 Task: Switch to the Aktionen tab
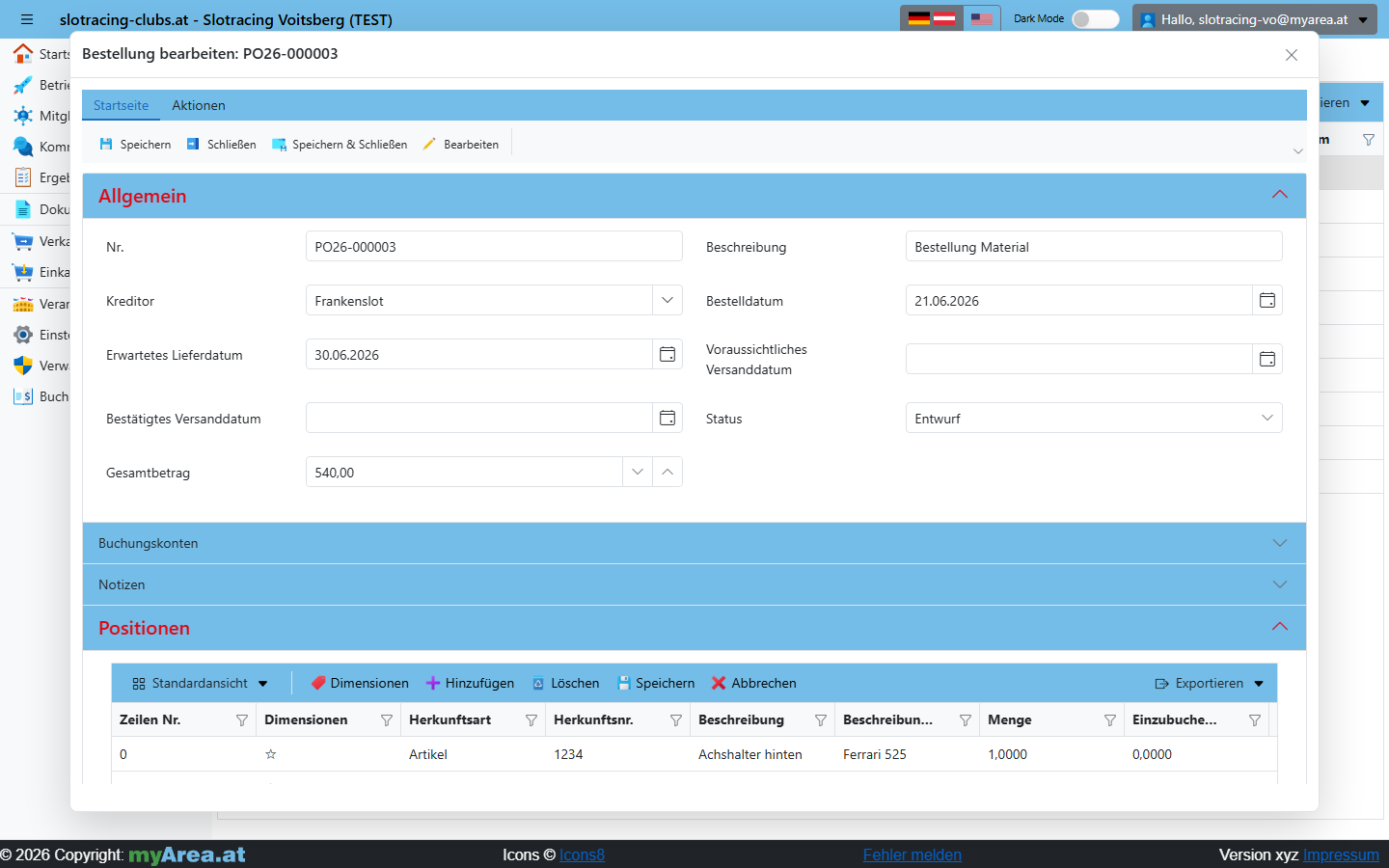(199, 105)
